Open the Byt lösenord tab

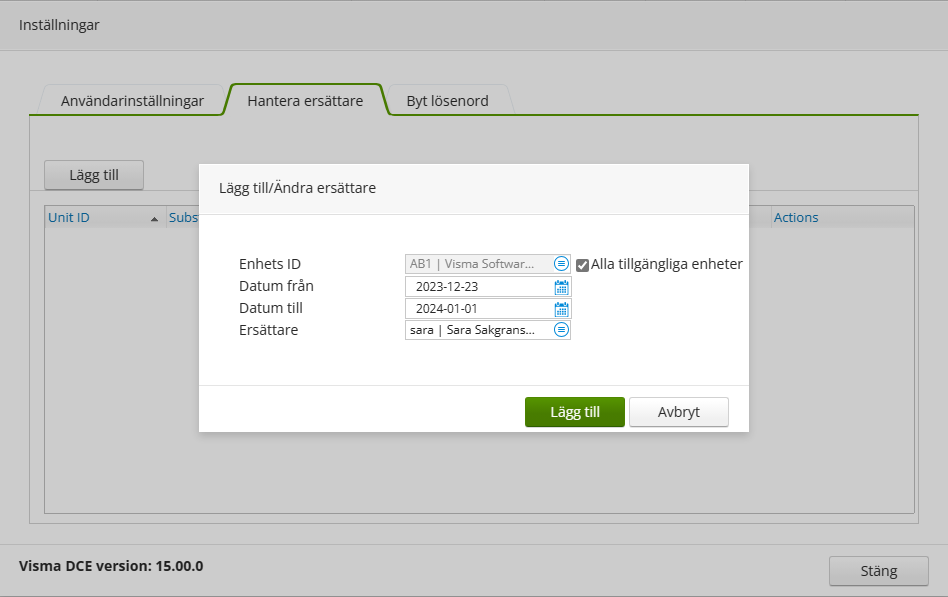(x=447, y=100)
